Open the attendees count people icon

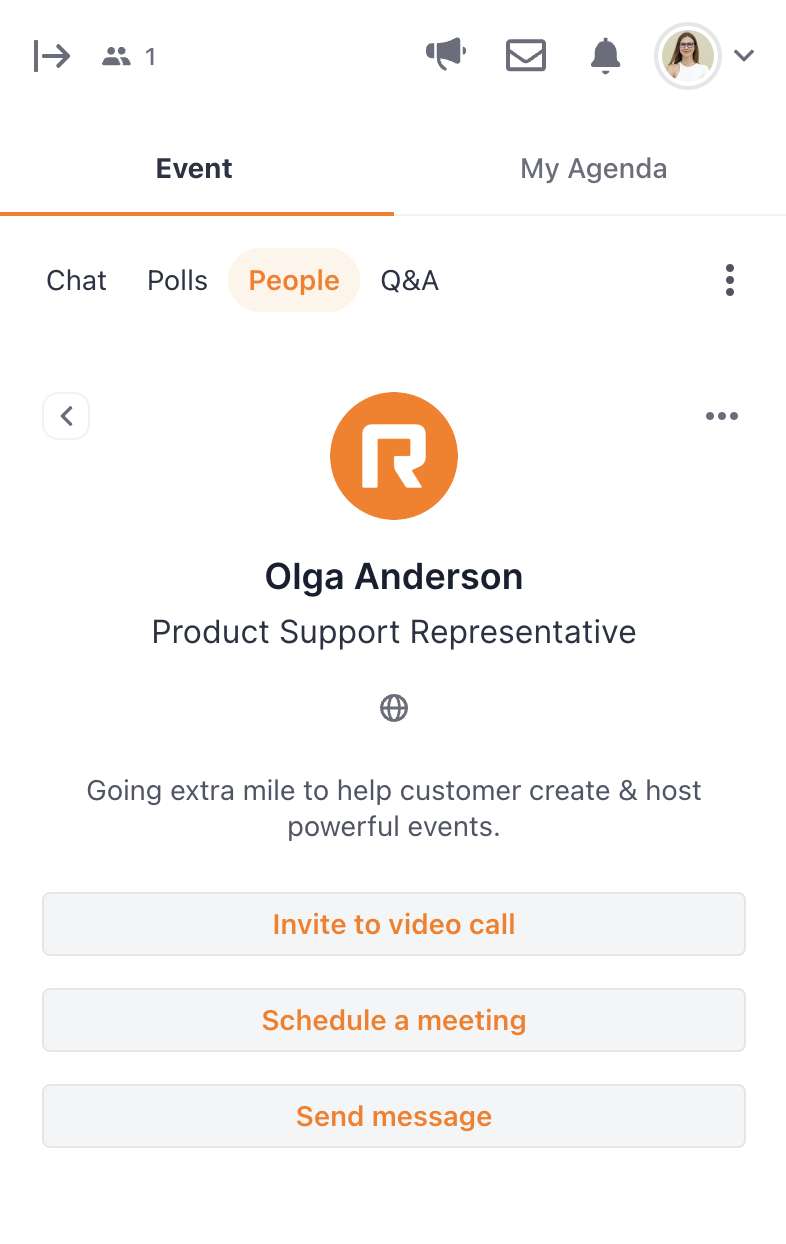tap(117, 57)
